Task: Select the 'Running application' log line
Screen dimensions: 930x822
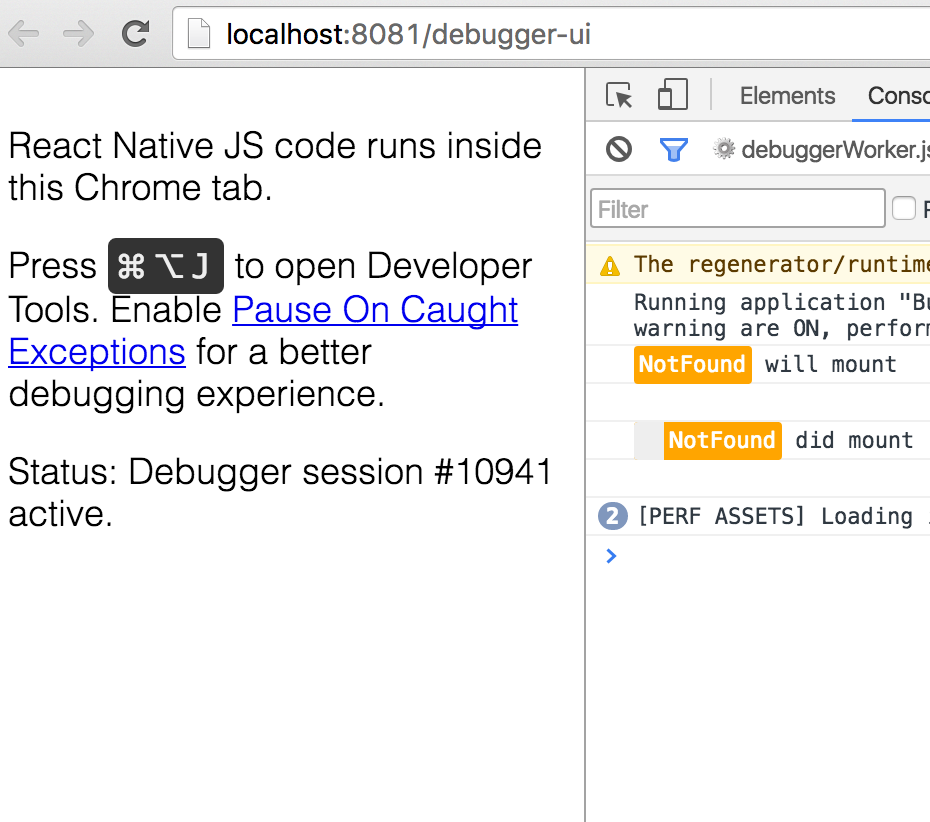Action: [x=782, y=315]
